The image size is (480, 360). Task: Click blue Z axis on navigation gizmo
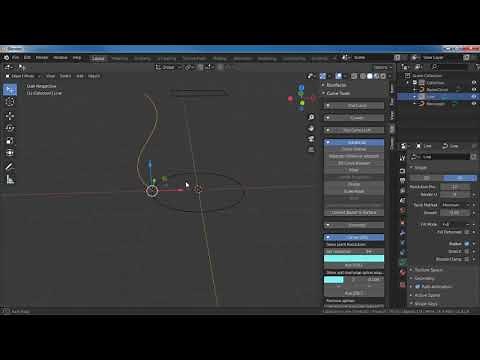(301, 88)
